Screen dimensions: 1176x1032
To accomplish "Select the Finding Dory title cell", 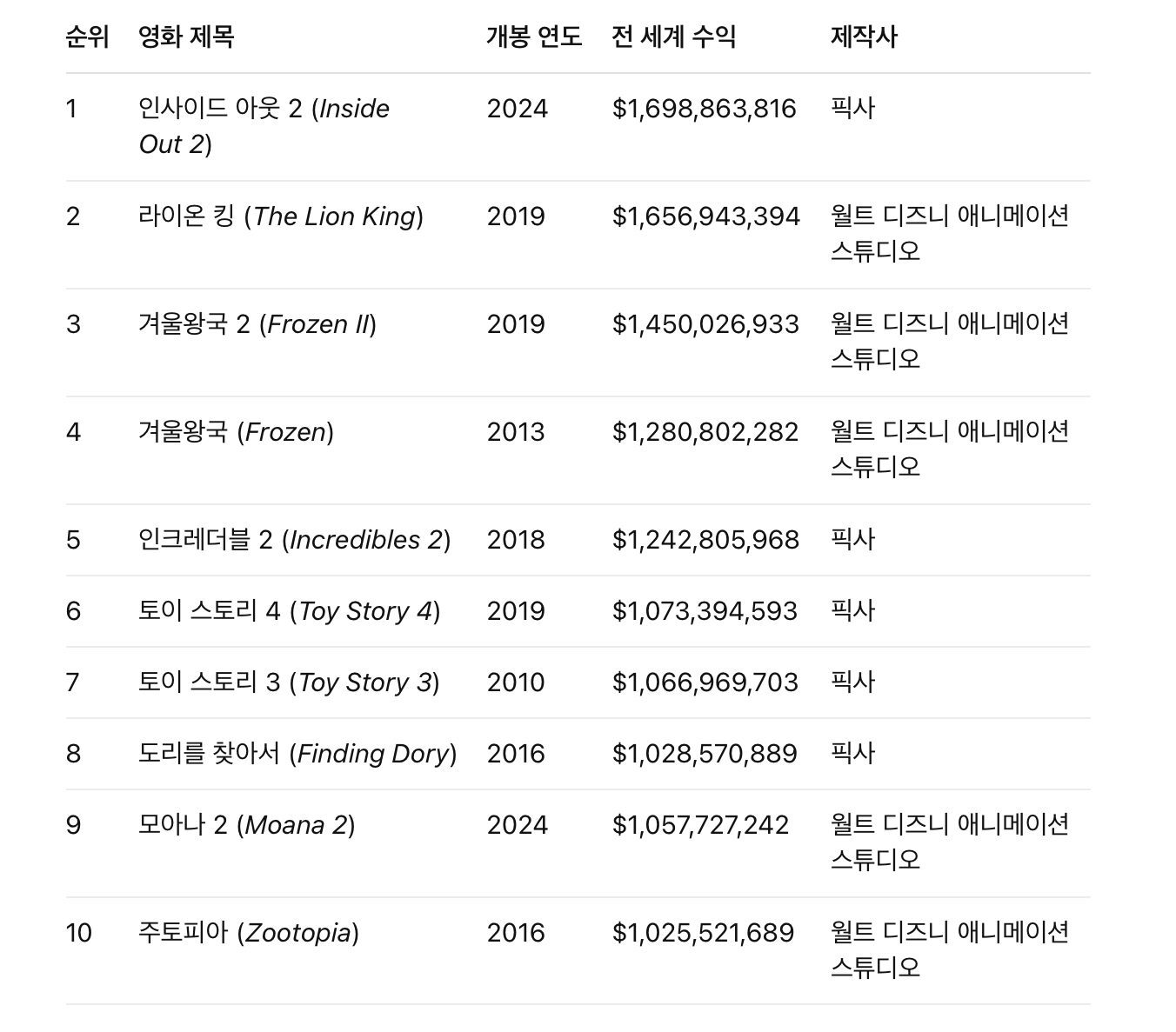I will [x=297, y=754].
